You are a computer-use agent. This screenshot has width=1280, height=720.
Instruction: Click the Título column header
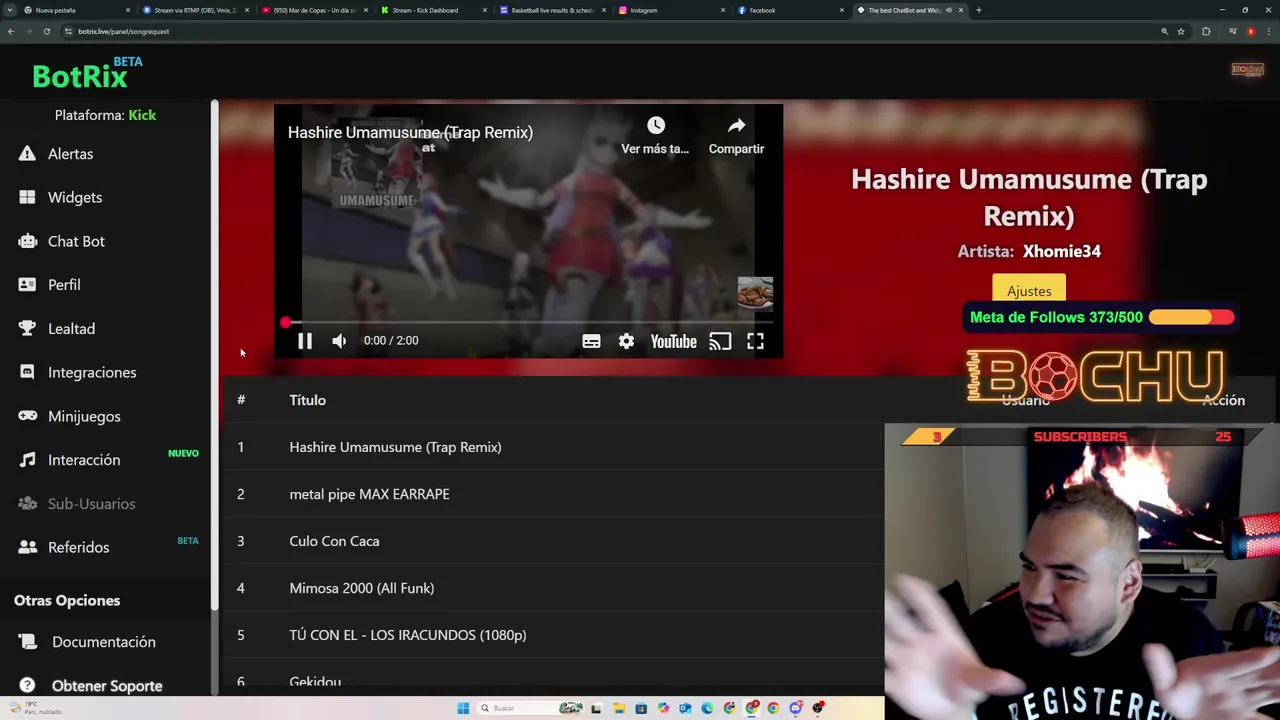(307, 400)
